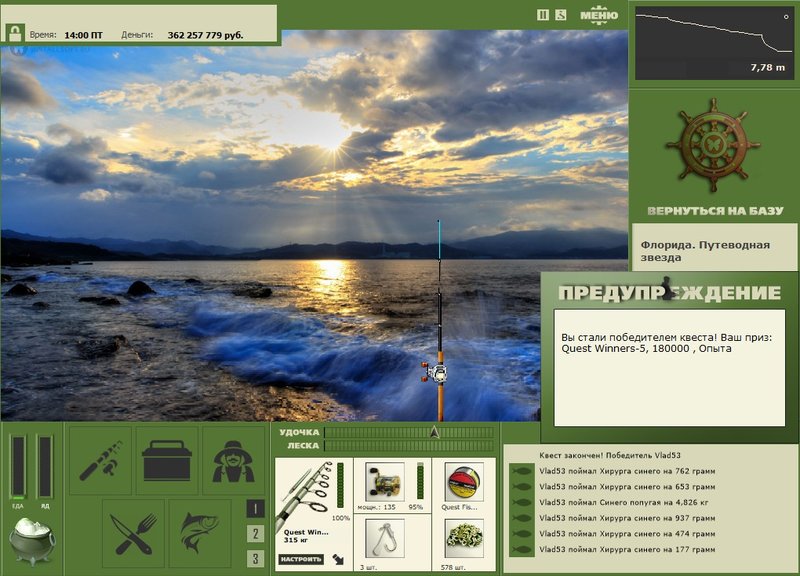Click fish icon beside 762 грамм entry

coord(522,471)
